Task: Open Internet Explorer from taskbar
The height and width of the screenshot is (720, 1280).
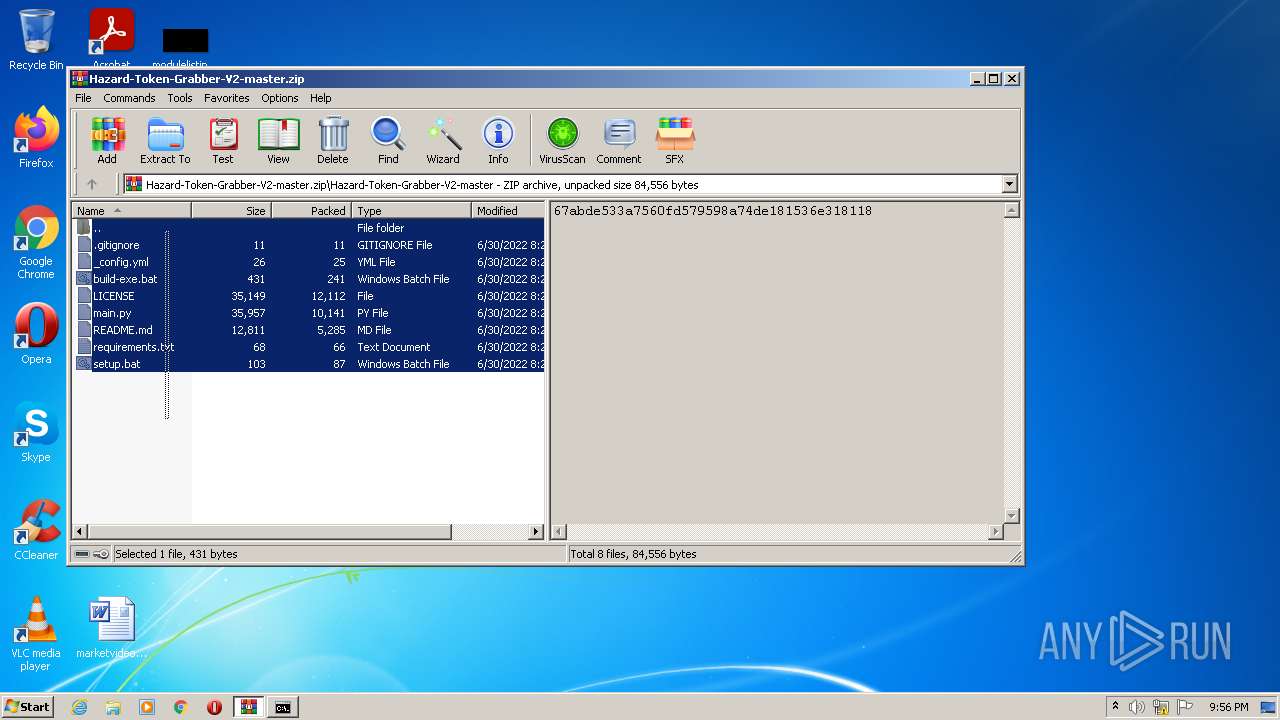Action: (79, 707)
